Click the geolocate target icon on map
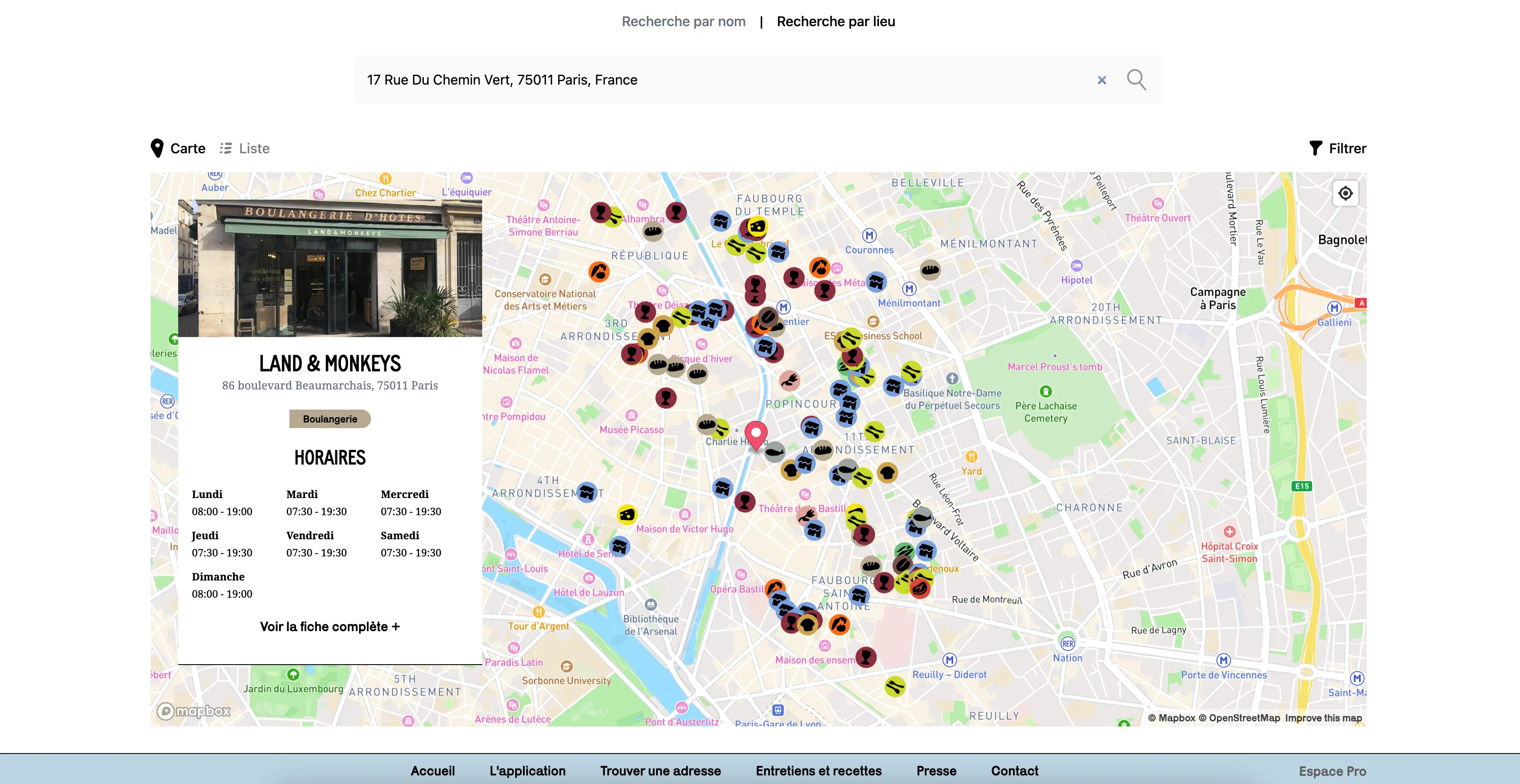 pyautogui.click(x=1345, y=194)
